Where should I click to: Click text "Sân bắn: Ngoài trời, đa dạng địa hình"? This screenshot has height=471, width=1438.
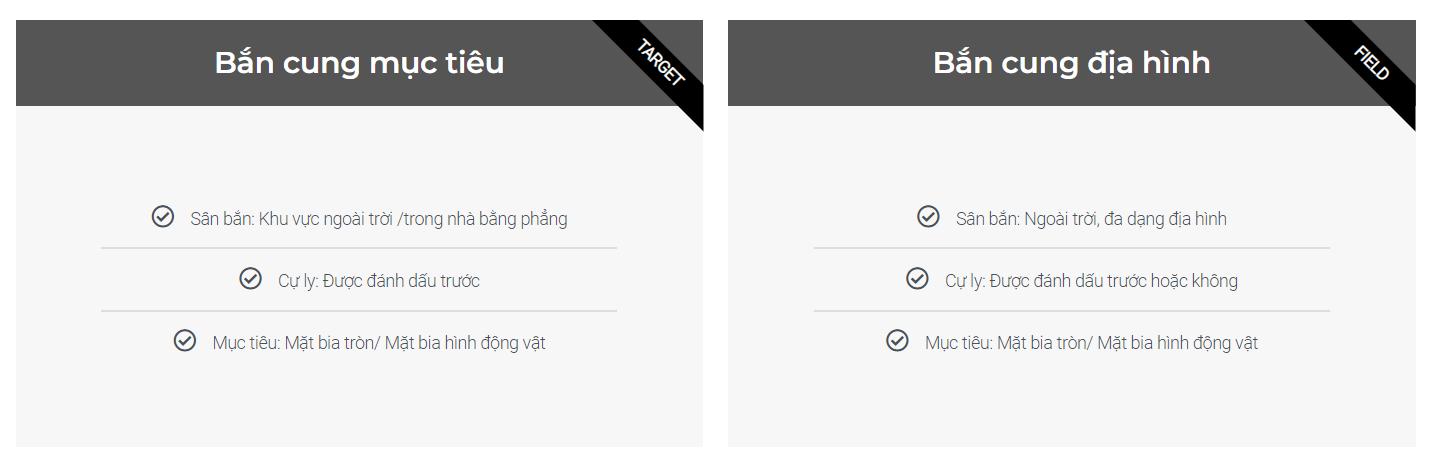click(1090, 219)
